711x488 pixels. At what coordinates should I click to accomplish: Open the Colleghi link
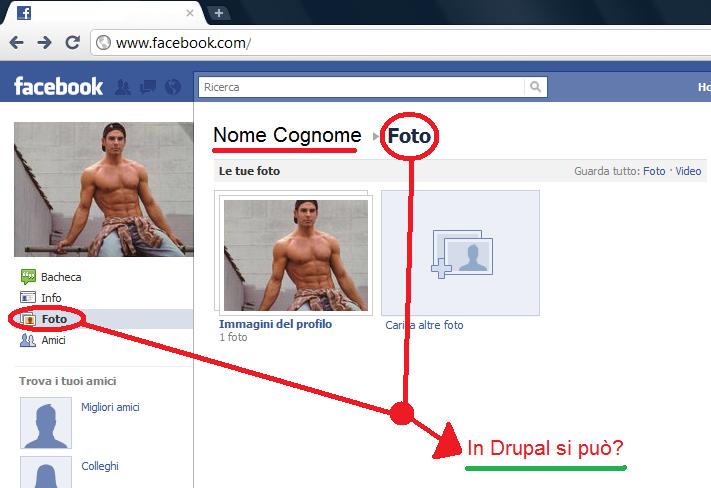[100, 466]
